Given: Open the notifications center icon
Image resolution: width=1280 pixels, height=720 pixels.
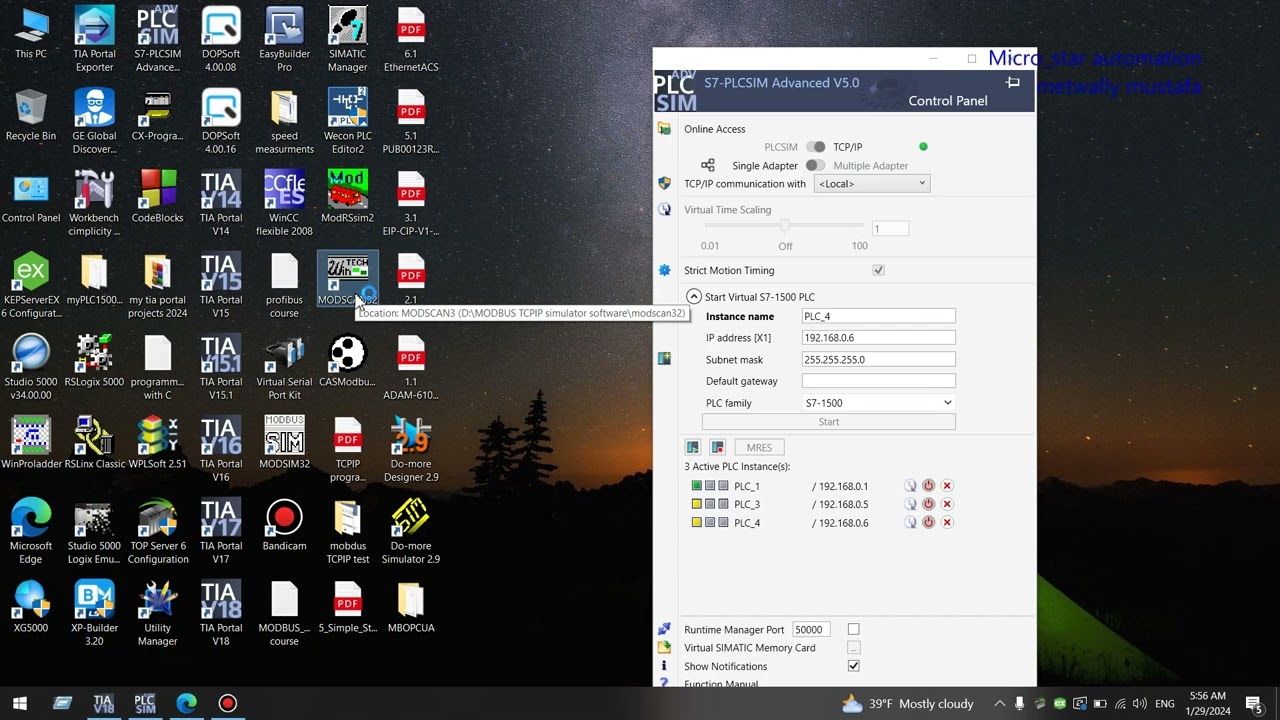Looking at the screenshot, I should click(x=1253, y=703).
